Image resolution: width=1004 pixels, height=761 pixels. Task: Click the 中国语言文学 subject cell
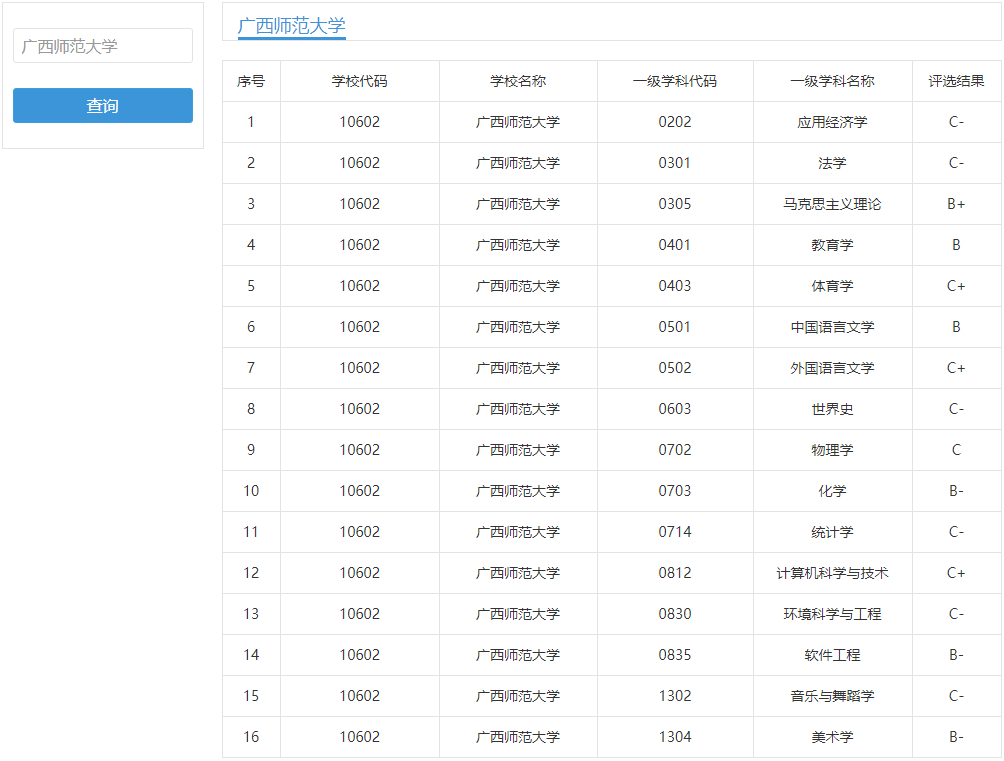pyautogui.click(x=832, y=327)
